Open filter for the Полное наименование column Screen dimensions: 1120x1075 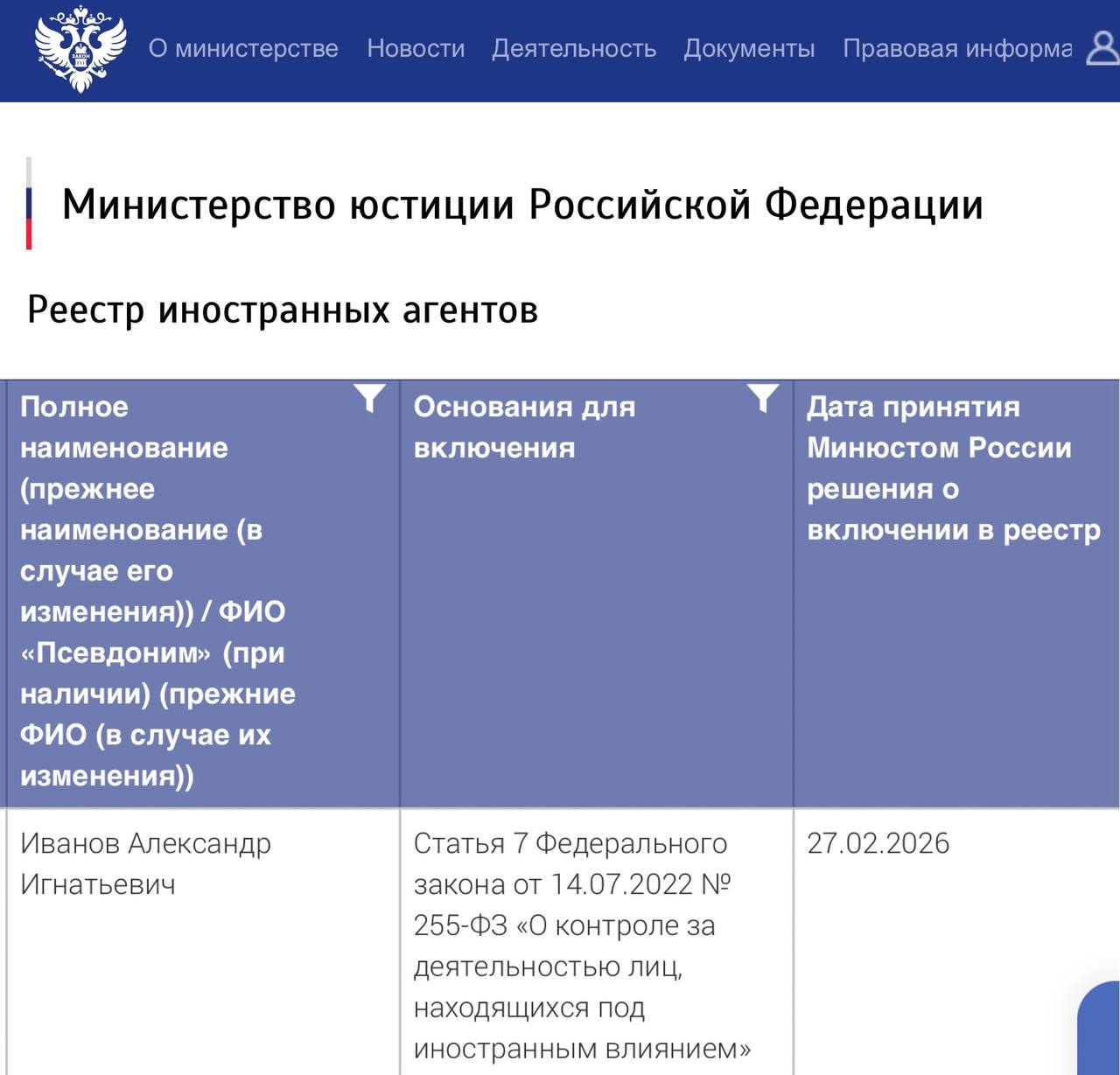click(x=370, y=399)
